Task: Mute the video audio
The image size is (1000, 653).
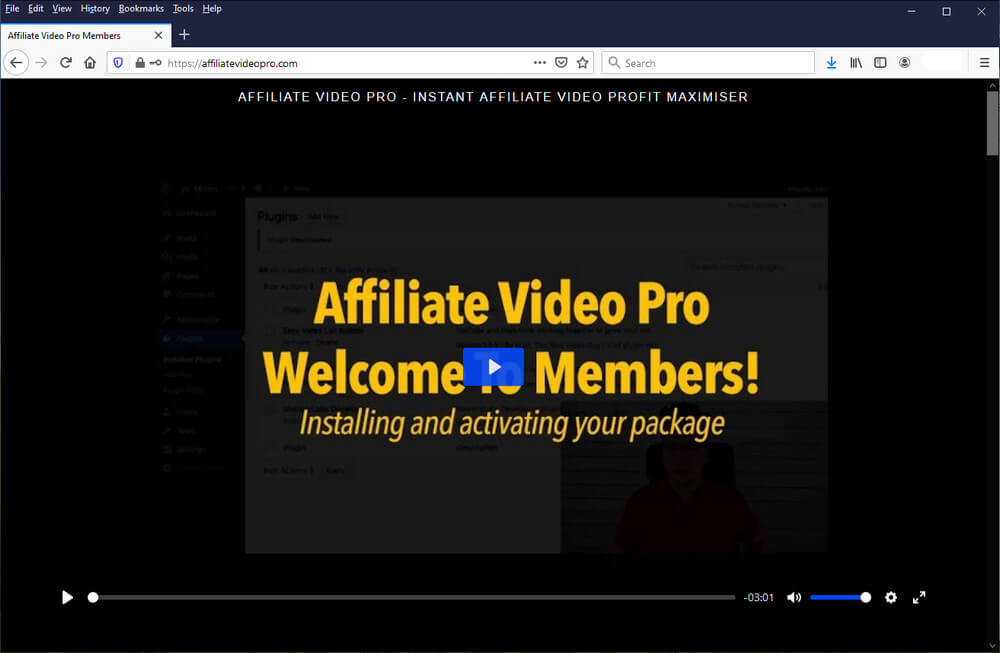Action: [x=794, y=598]
